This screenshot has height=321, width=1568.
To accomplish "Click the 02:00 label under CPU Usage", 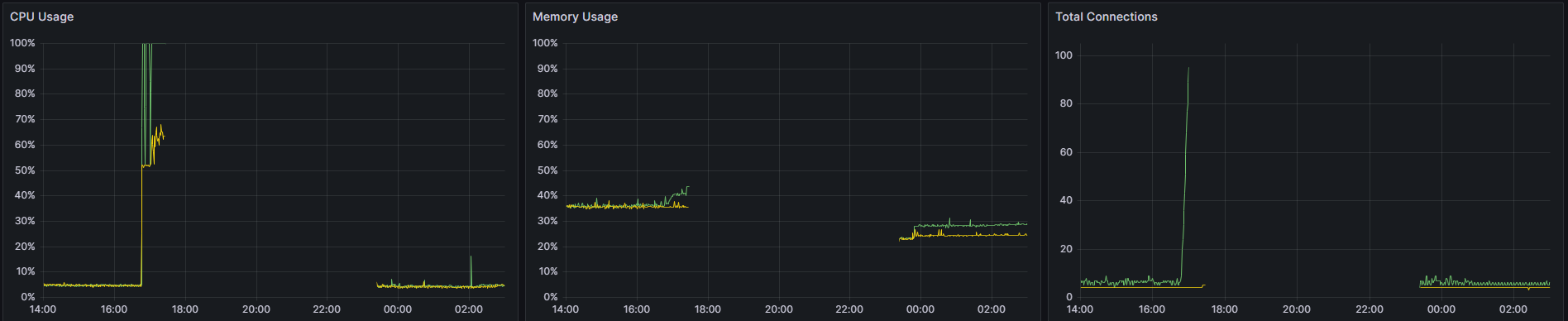I will (469, 309).
